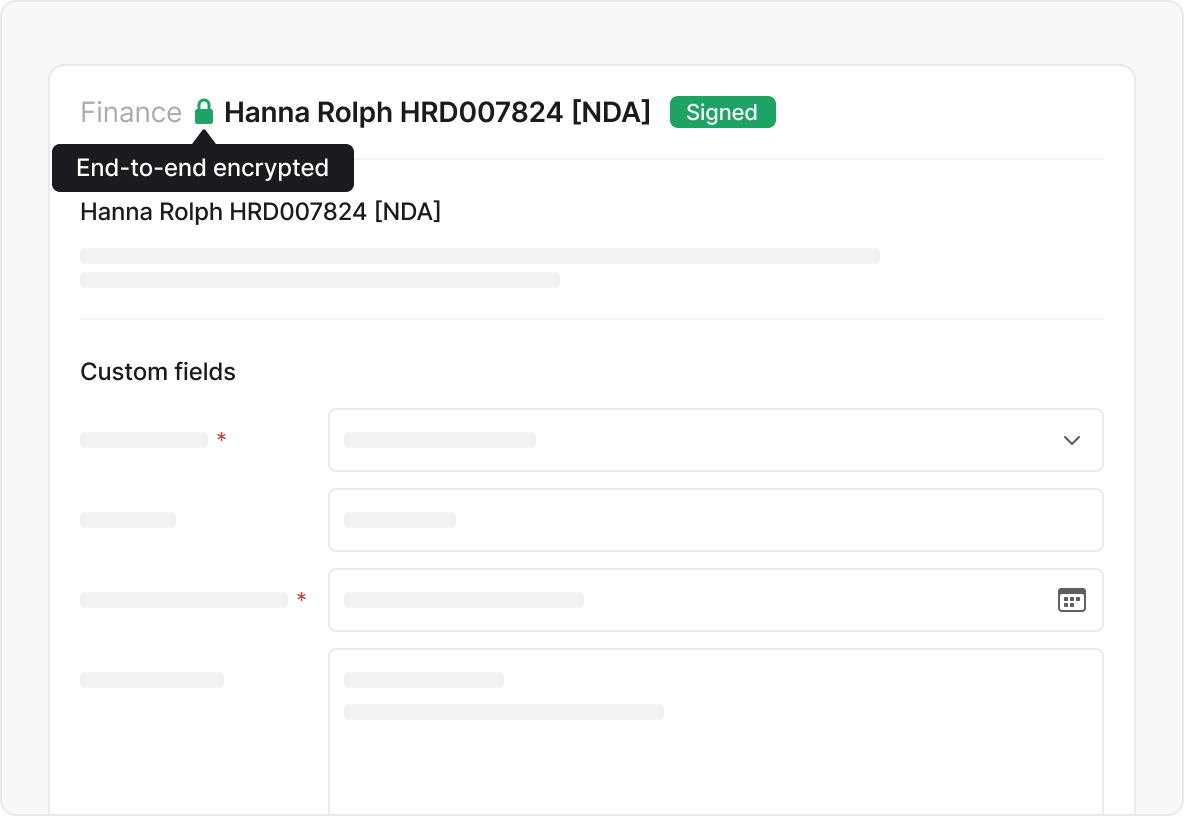Click inside the large multiline text area

pos(715,730)
